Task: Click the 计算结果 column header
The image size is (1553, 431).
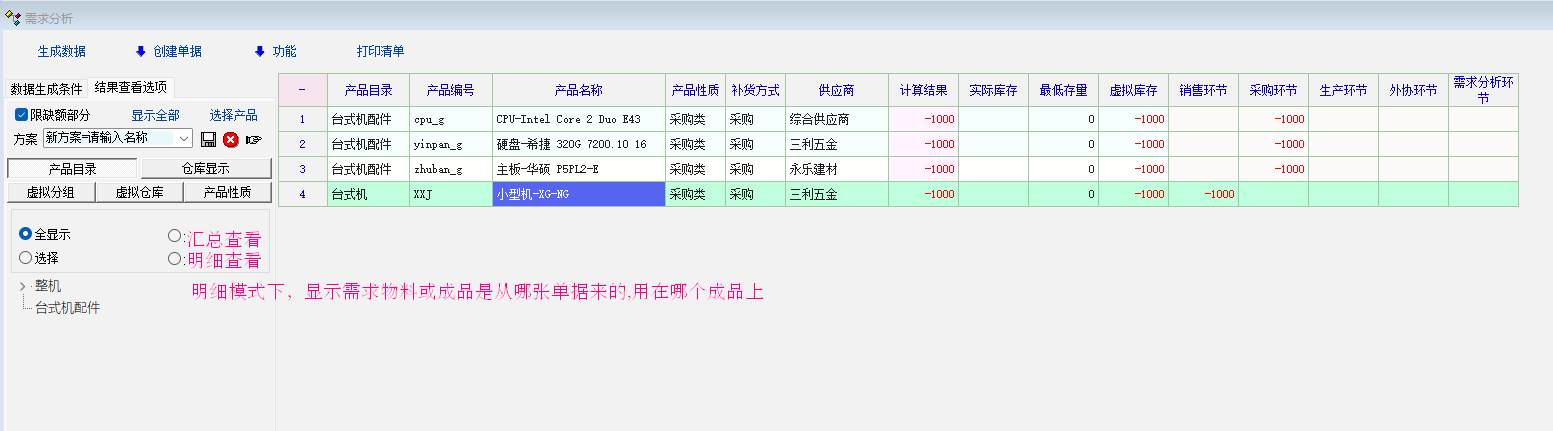Action: click(923, 90)
